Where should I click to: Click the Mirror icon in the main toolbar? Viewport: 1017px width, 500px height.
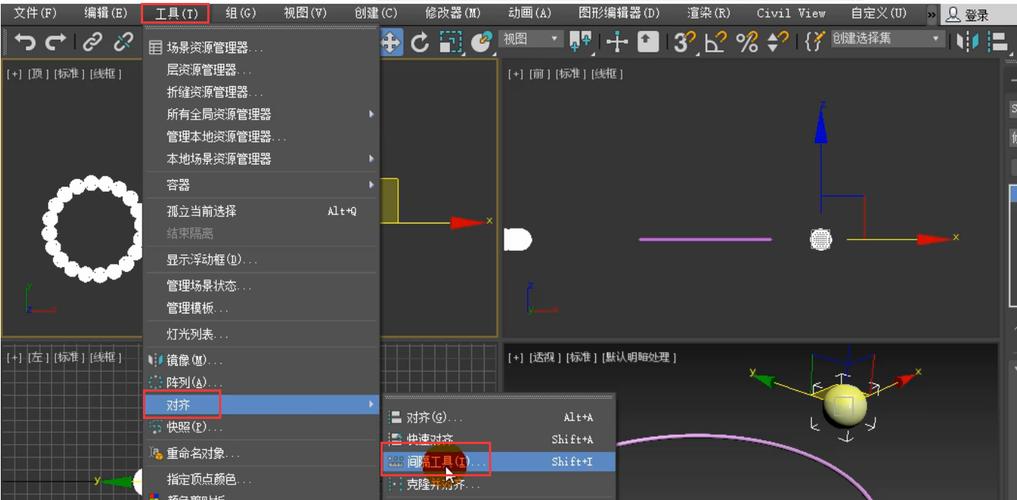(x=967, y=42)
